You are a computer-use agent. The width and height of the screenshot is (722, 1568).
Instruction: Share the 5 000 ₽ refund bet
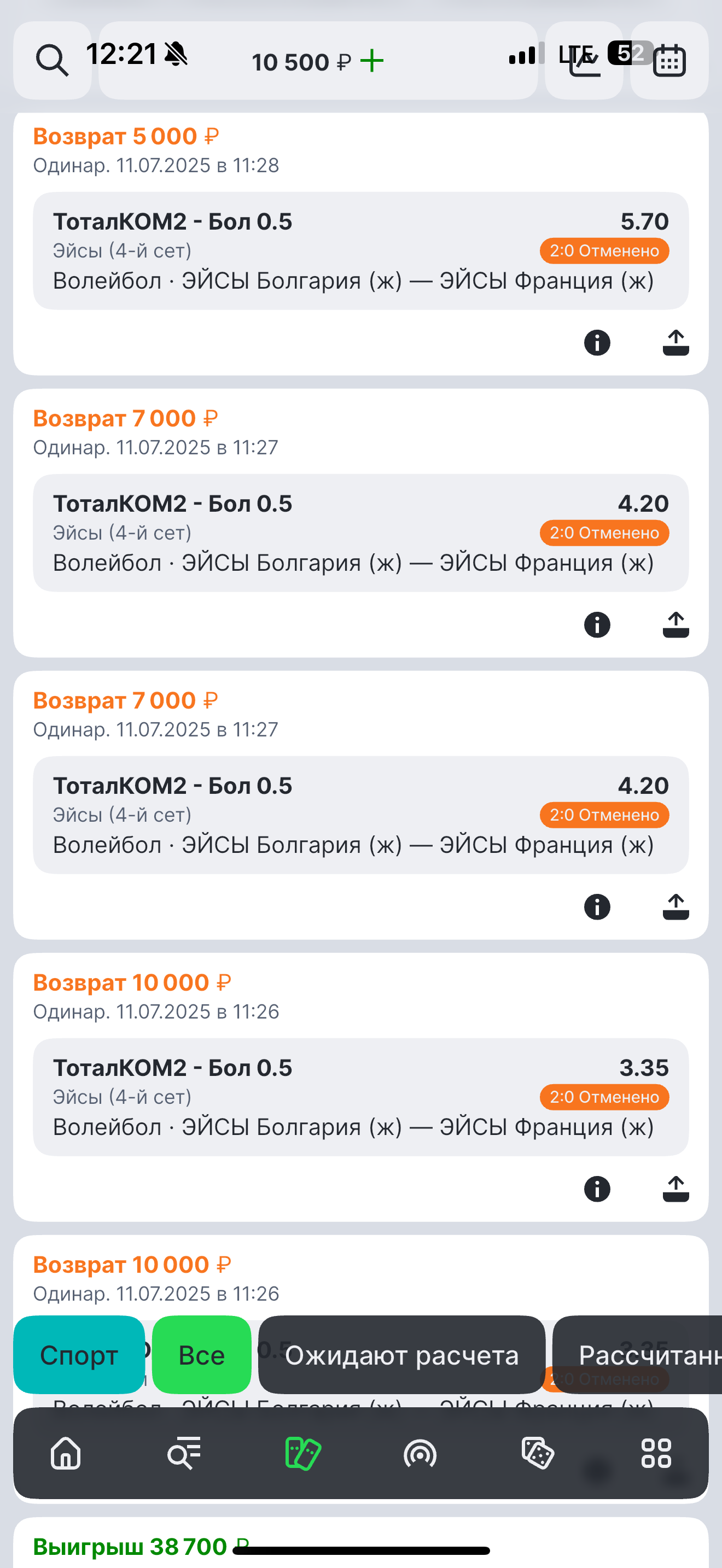coord(675,343)
